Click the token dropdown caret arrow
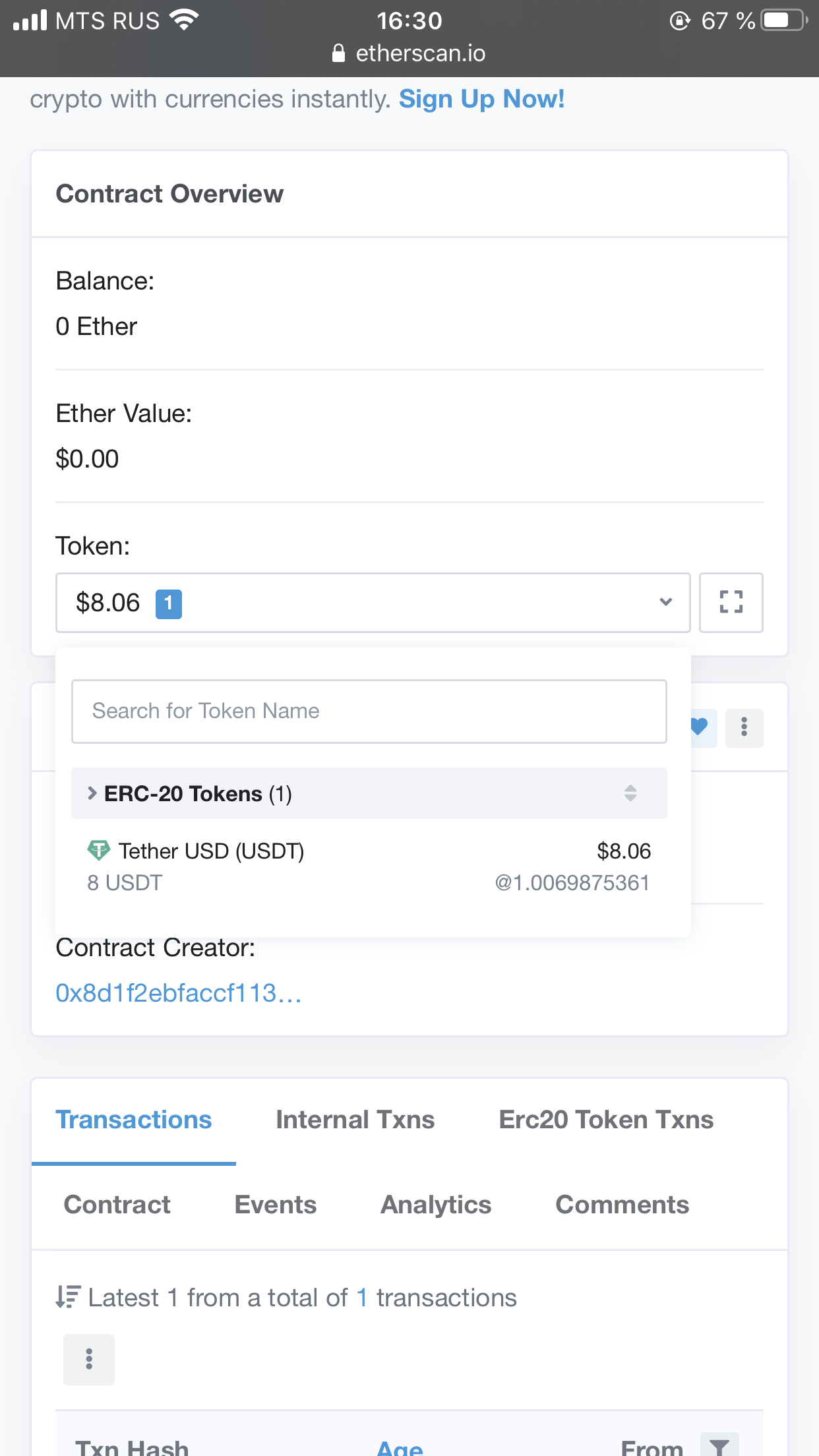The width and height of the screenshot is (819, 1456). [666, 602]
